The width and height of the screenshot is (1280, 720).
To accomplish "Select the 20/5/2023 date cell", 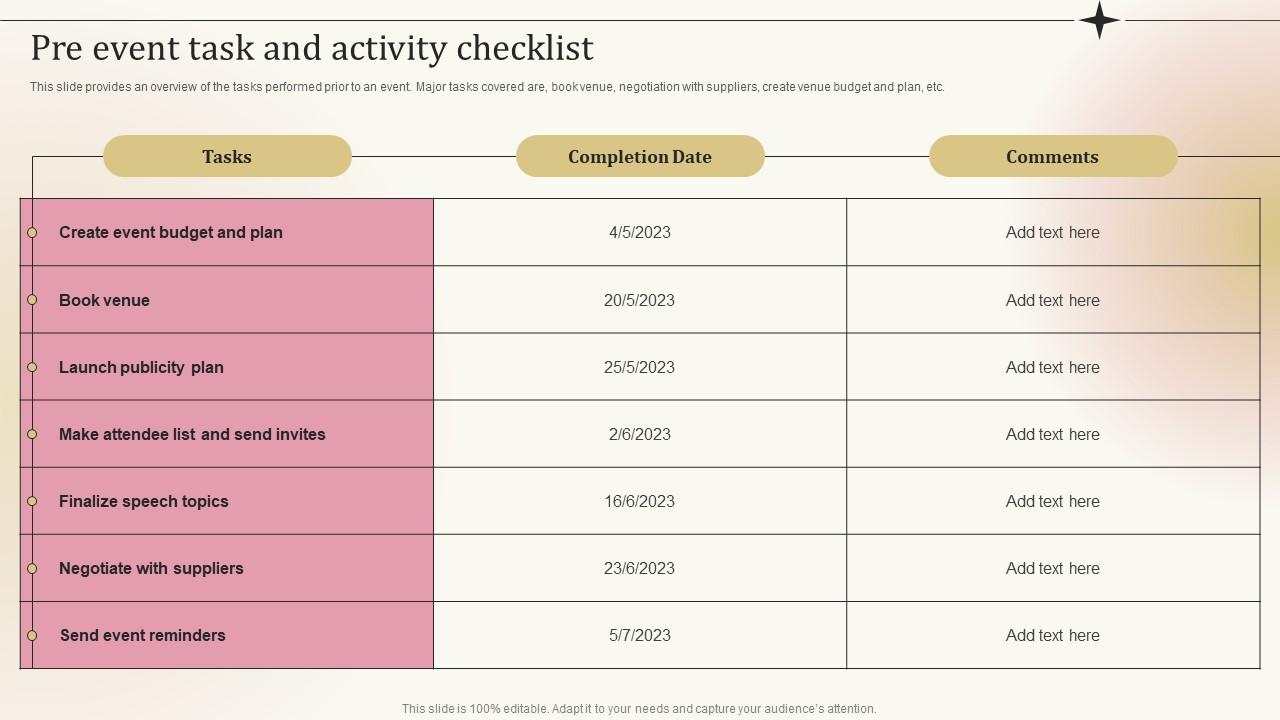I will 640,300.
